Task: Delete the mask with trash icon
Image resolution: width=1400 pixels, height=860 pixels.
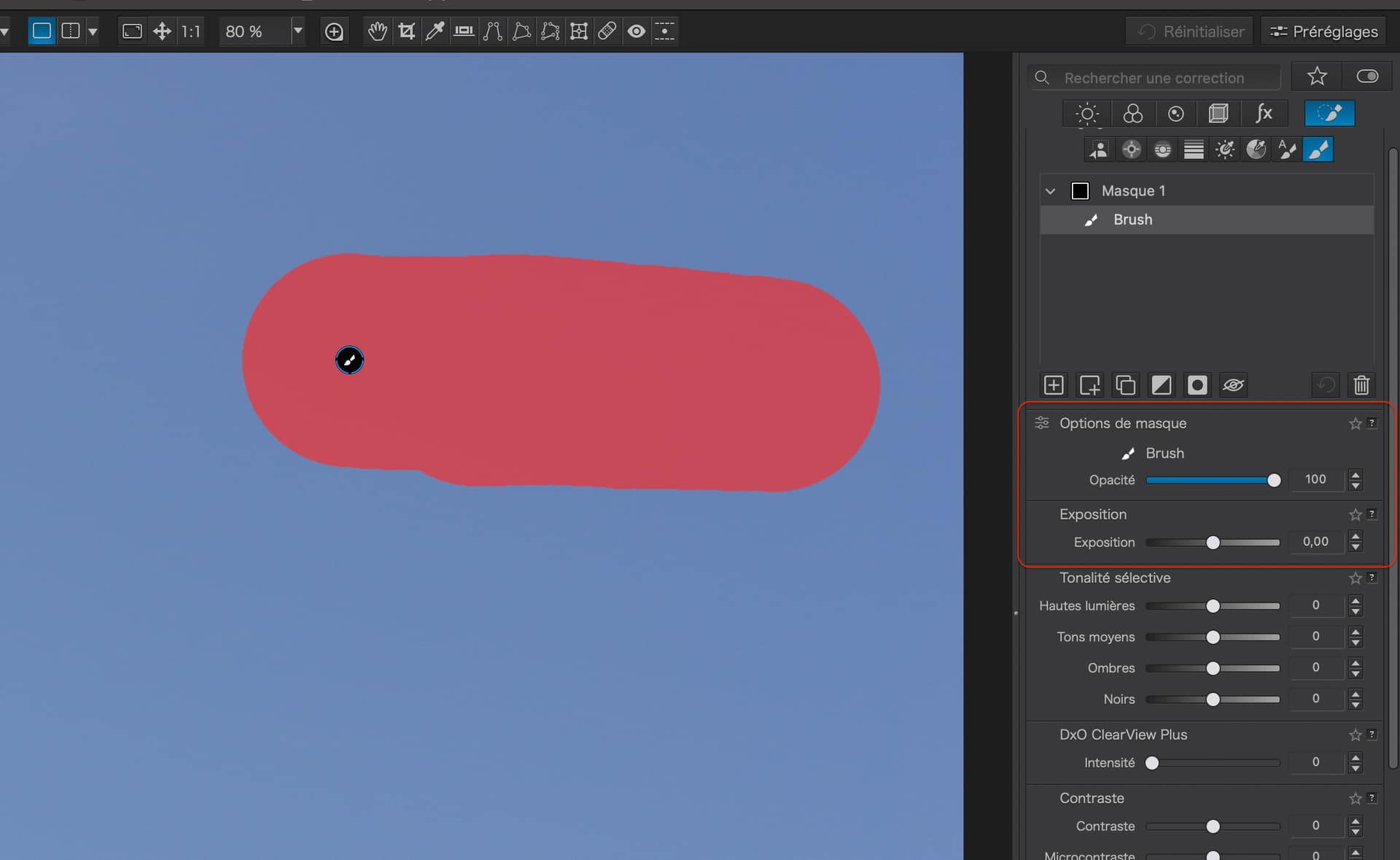Action: pos(1361,385)
